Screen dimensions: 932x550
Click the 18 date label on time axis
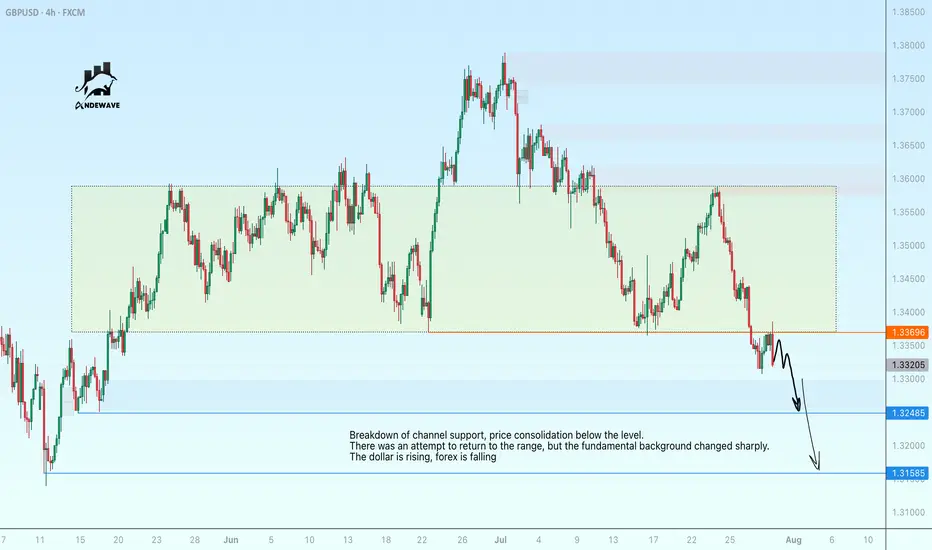386,540
